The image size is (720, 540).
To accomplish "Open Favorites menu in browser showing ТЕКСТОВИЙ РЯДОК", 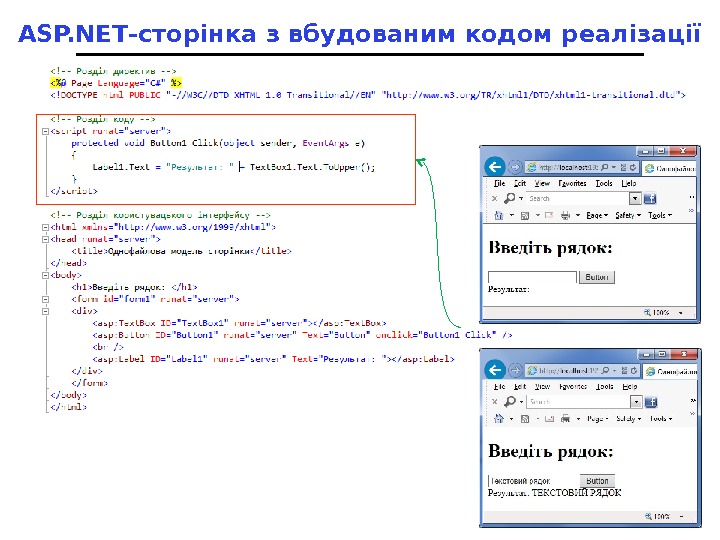I will click(573, 387).
